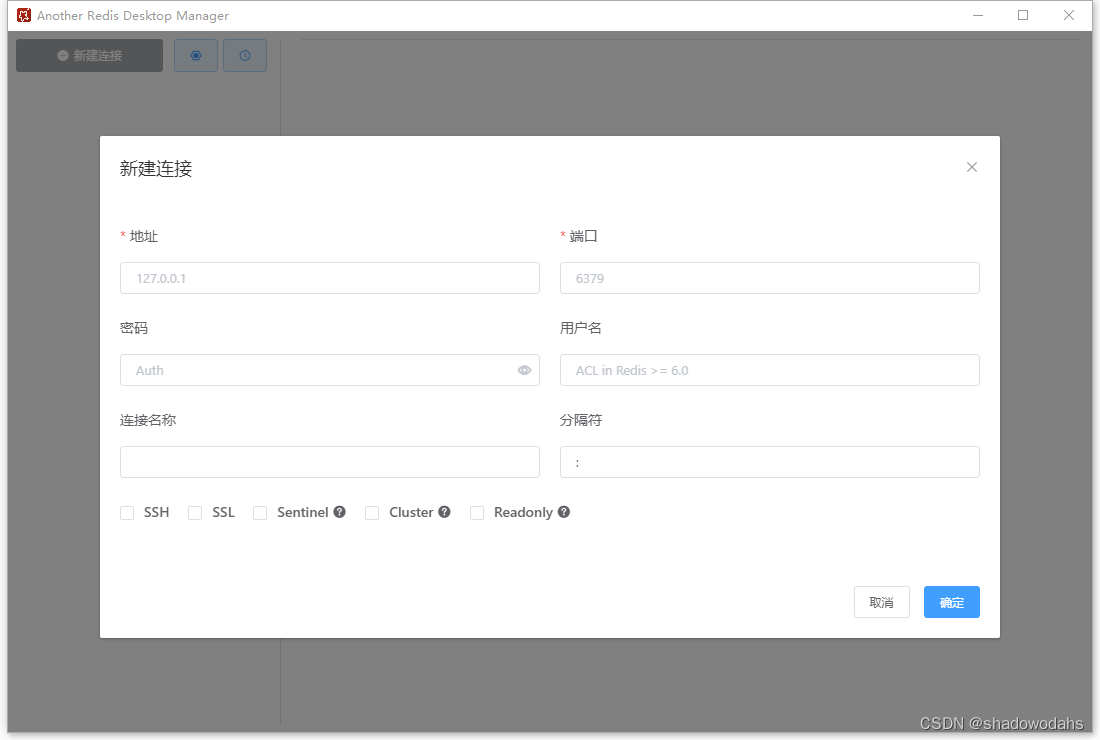The image size is (1100, 740).
Task: Confirm with the blue 确定 button
Action: pyautogui.click(x=951, y=602)
